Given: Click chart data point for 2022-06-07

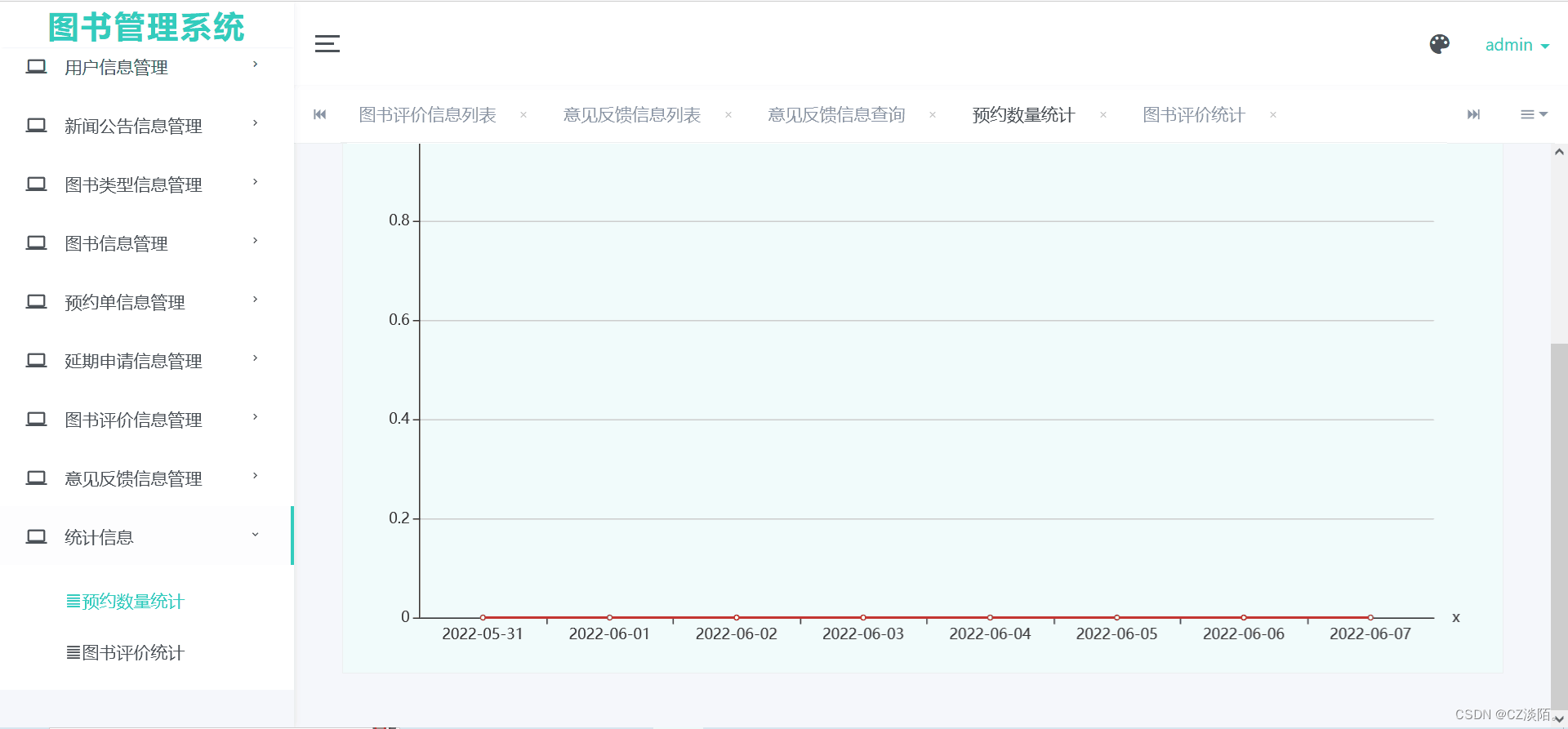Looking at the screenshot, I should pos(1370,617).
